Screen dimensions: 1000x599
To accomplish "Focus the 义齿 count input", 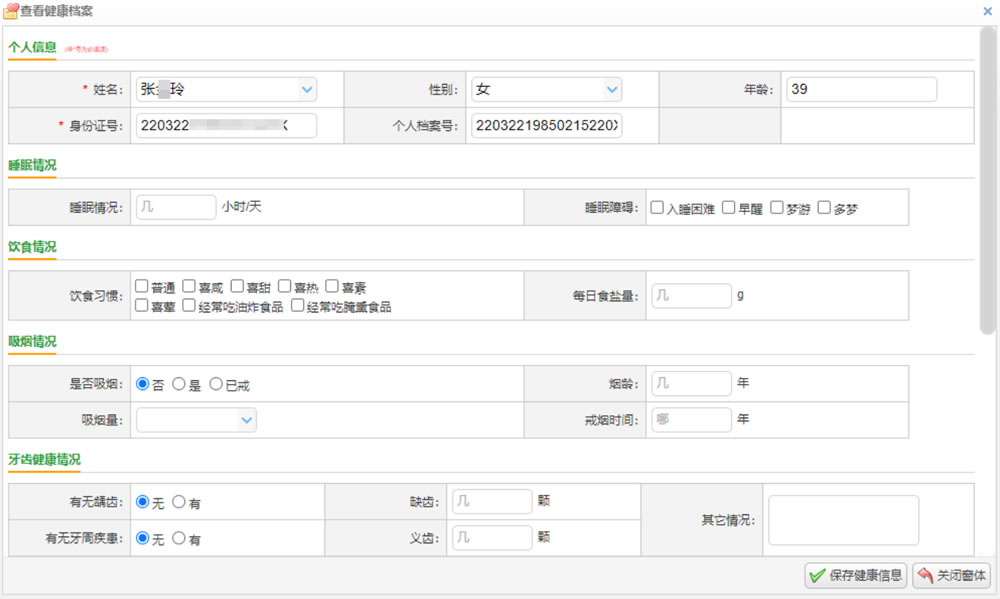I will click(x=492, y=538).
